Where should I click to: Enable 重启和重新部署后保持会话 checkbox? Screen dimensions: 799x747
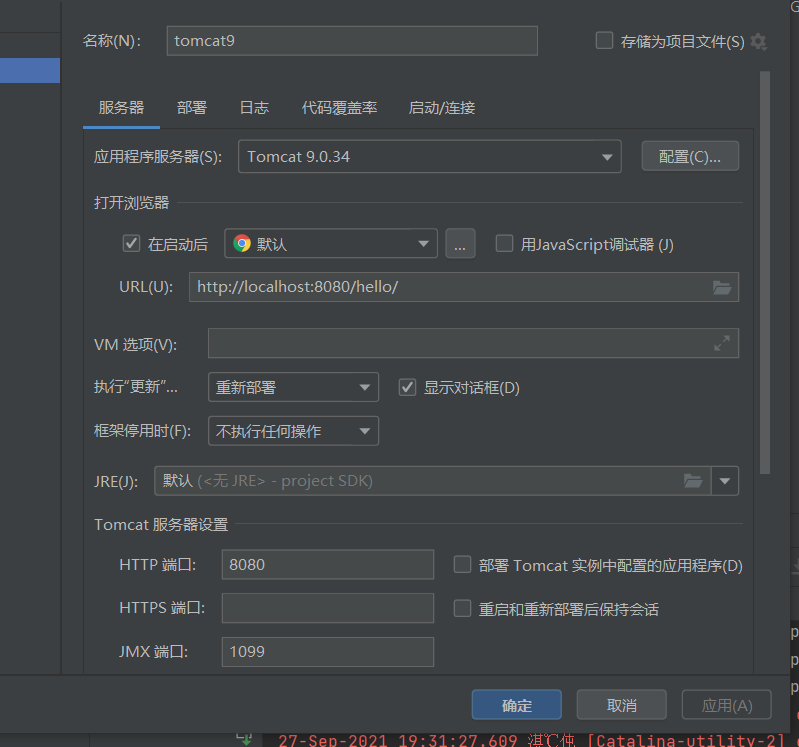click(462, 608)
